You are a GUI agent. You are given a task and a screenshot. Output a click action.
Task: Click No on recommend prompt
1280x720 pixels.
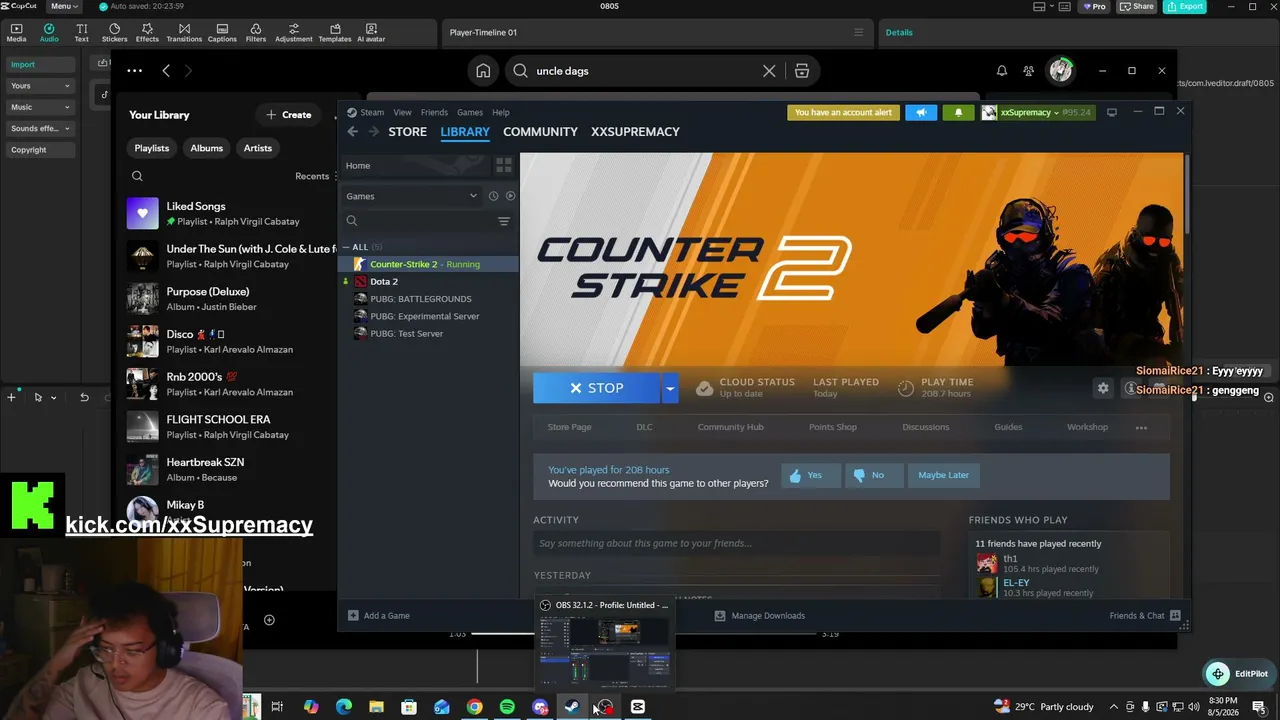click(x=873, y=475)
